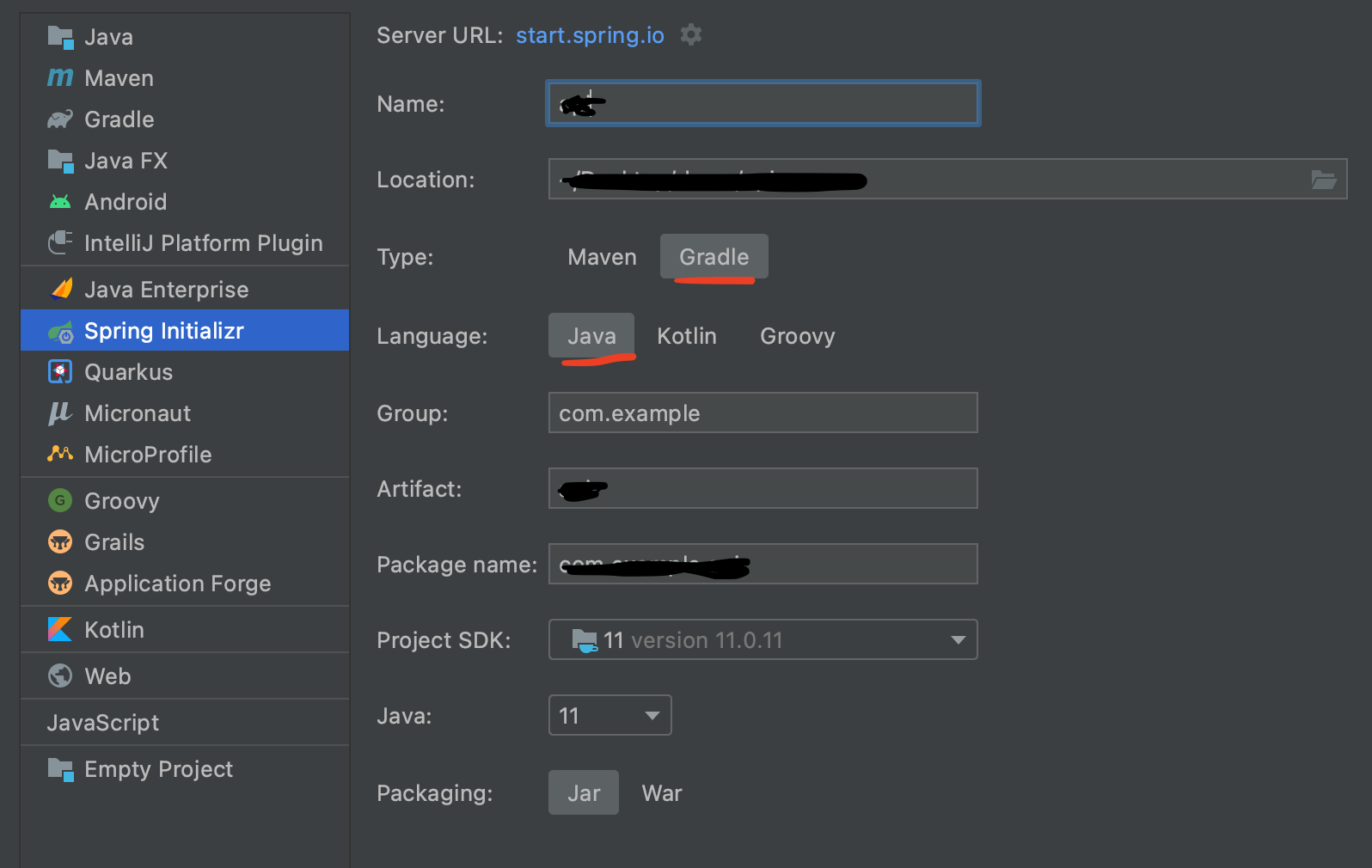Select Micronaut text in project list
Viewport: 1372px width, 868px height.
click(138, 413)
